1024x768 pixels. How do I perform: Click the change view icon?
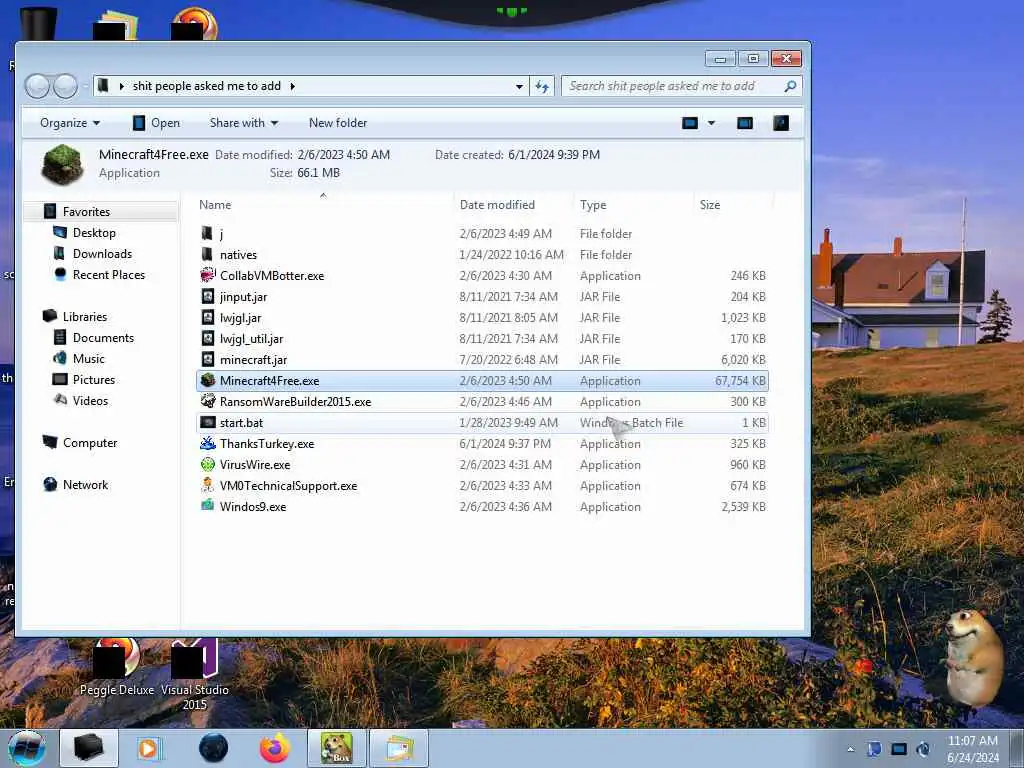coord(690,123)
